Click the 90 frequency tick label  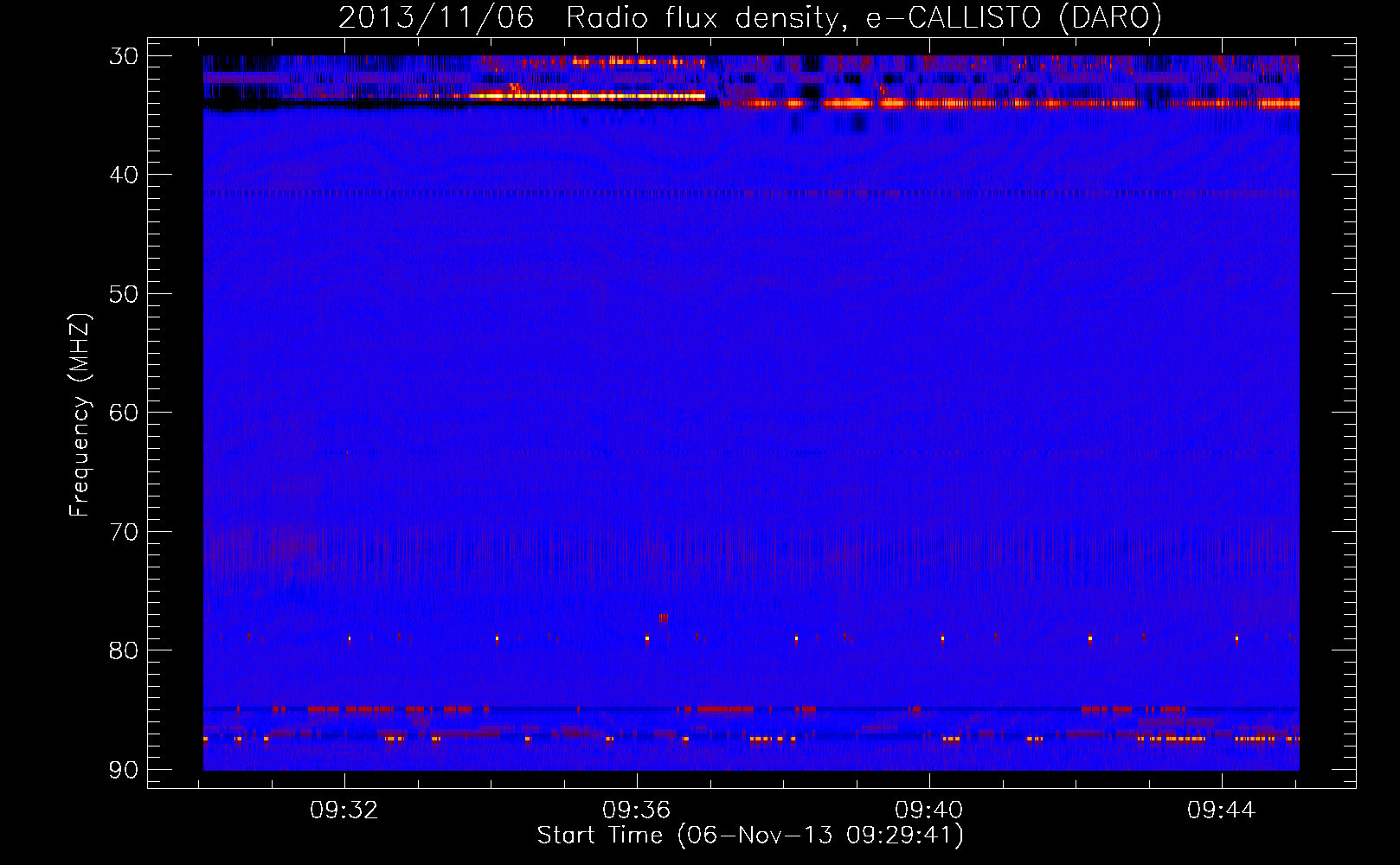pos(124,770)
